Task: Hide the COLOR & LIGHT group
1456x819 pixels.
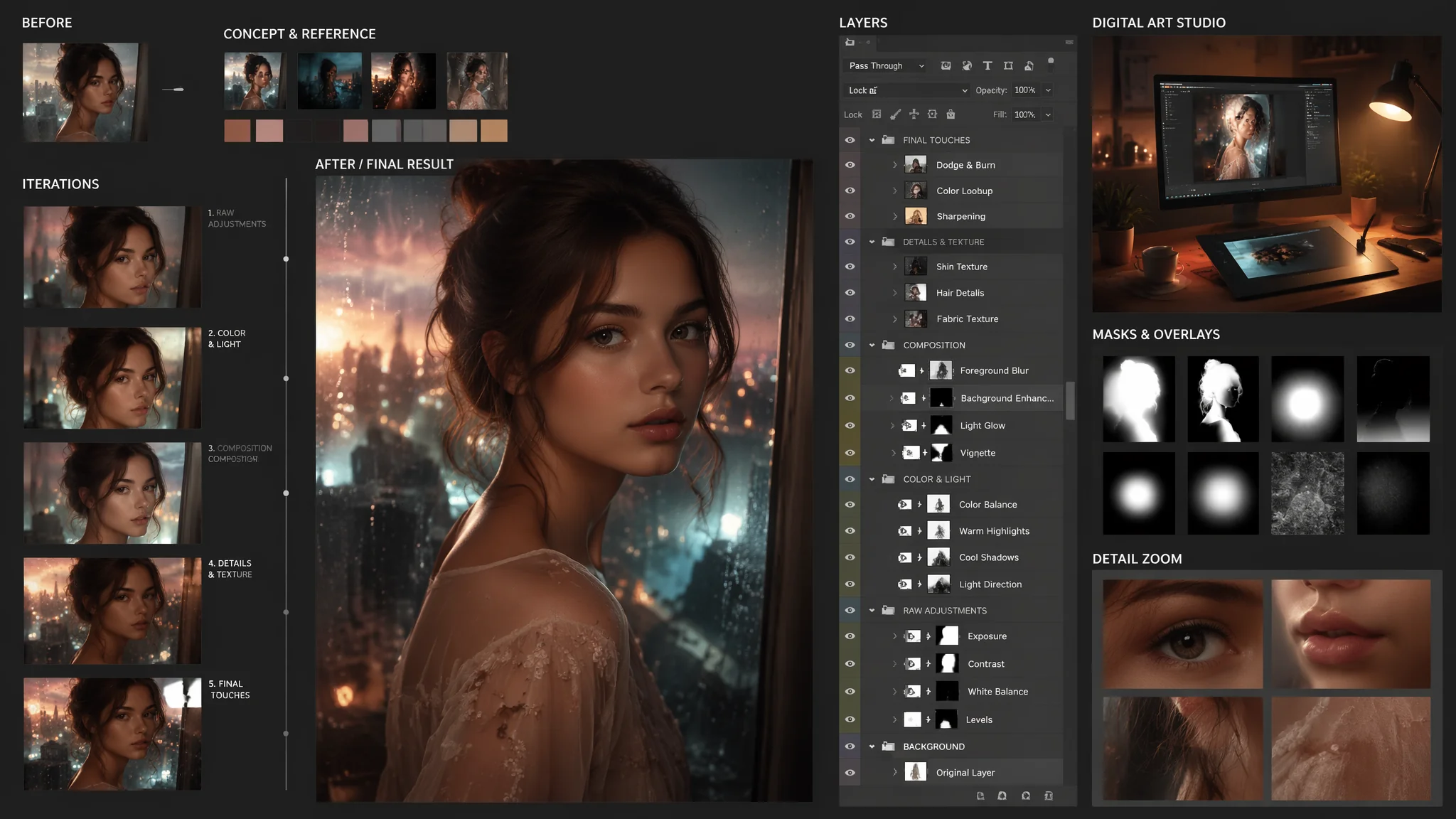Action: point(850,479)
